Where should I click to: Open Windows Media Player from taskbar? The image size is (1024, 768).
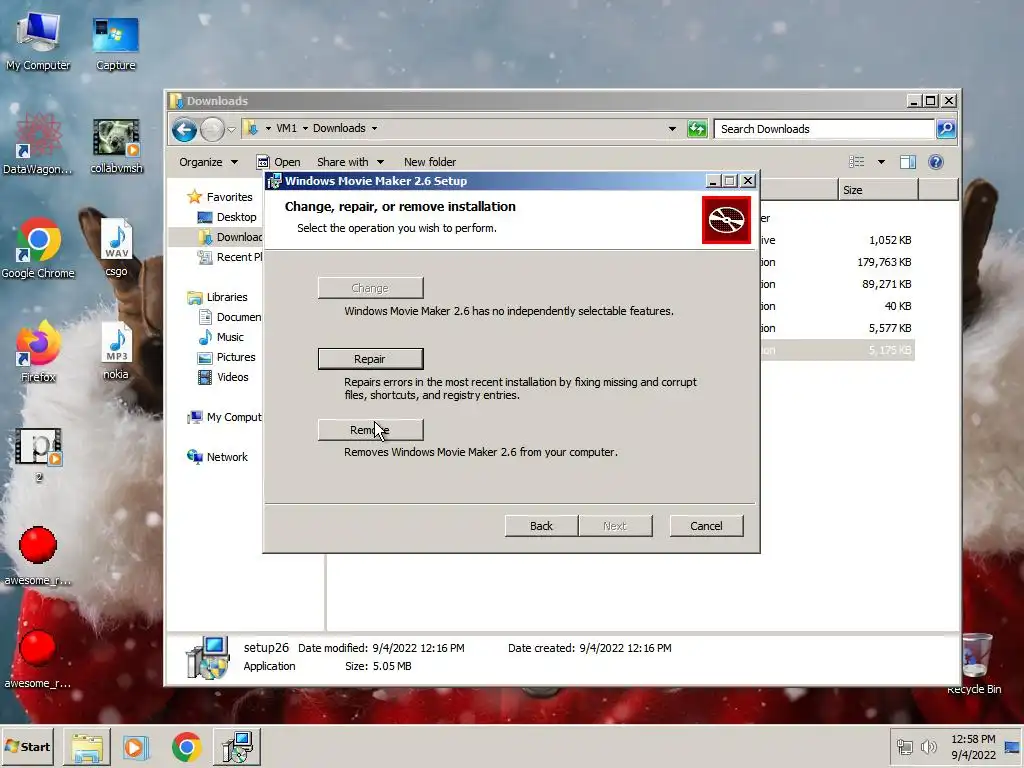pos(136,747)
